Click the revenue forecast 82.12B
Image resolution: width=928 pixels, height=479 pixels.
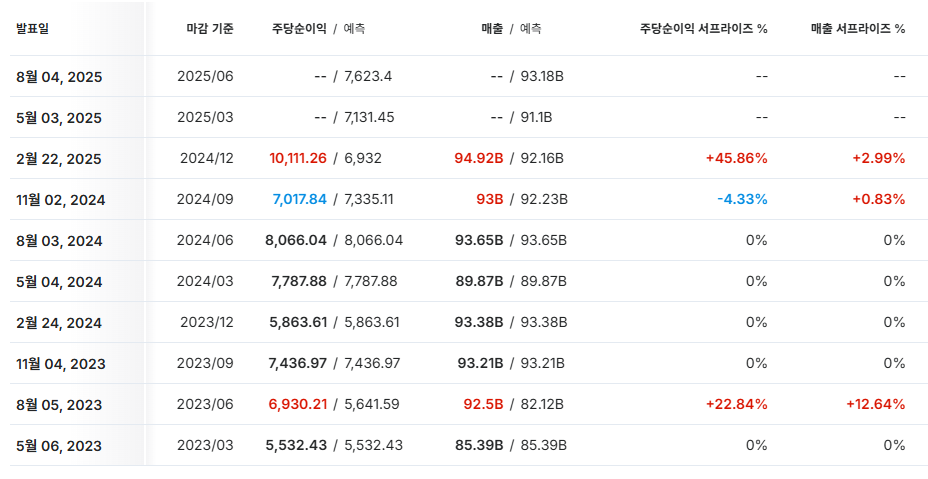point(542,404)
